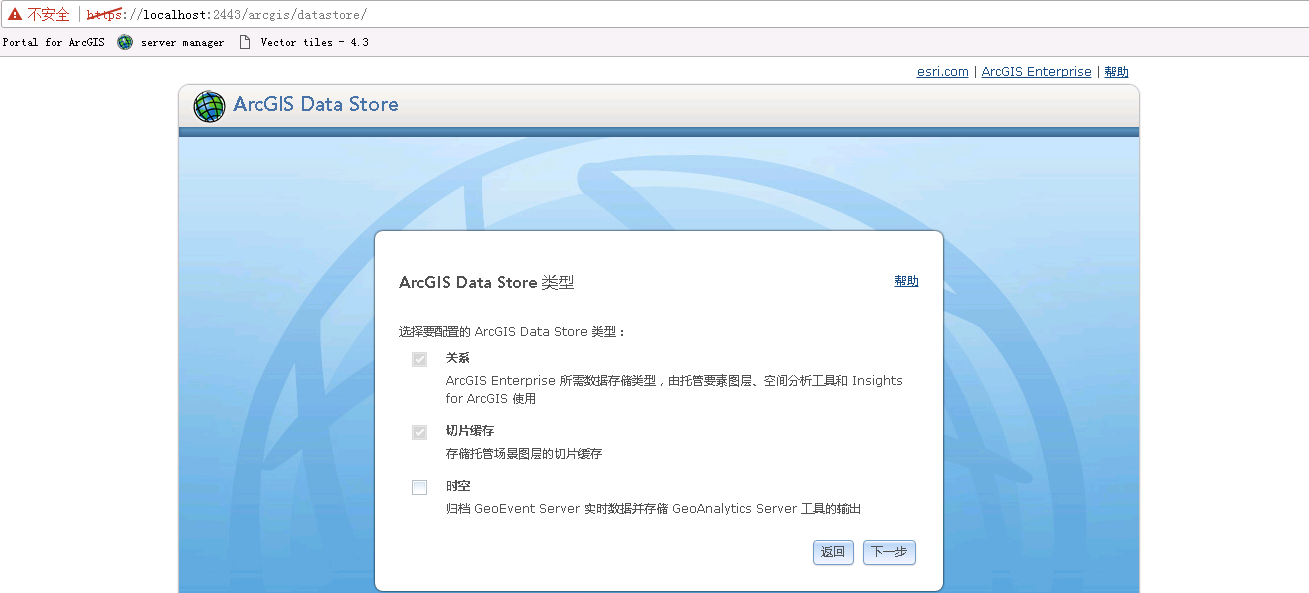Toggle the 切片缓存 tile cache checkbox
Image resolution: width=1309 pixels, height=593 pixels.
click(420, 432)
